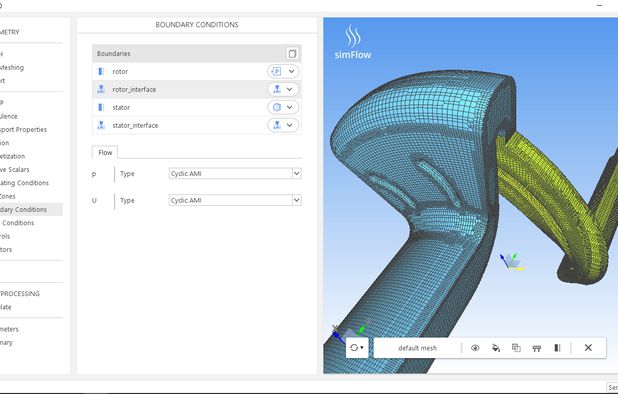Image resolution: width=618 pixels, height=394 pixels.
Task: Click the copy boundaries icon in Boundaries header
Action: click(292, 54)
